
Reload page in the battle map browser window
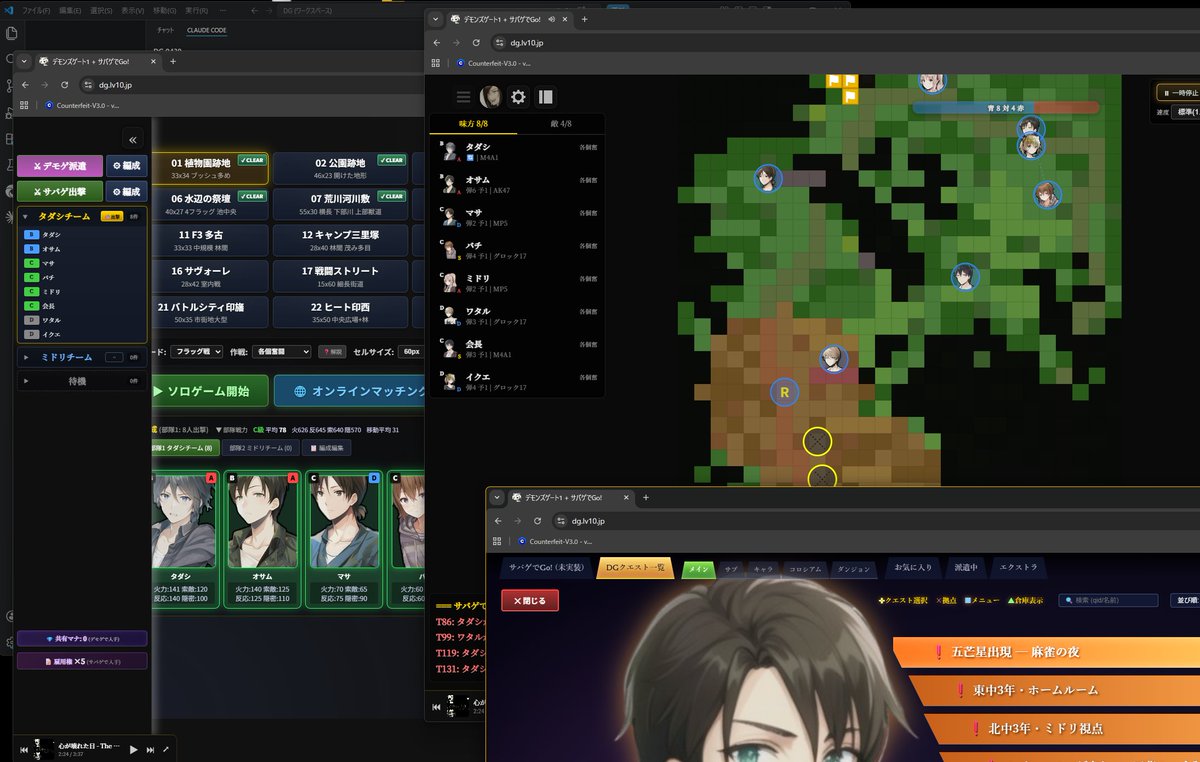(476, 43)
